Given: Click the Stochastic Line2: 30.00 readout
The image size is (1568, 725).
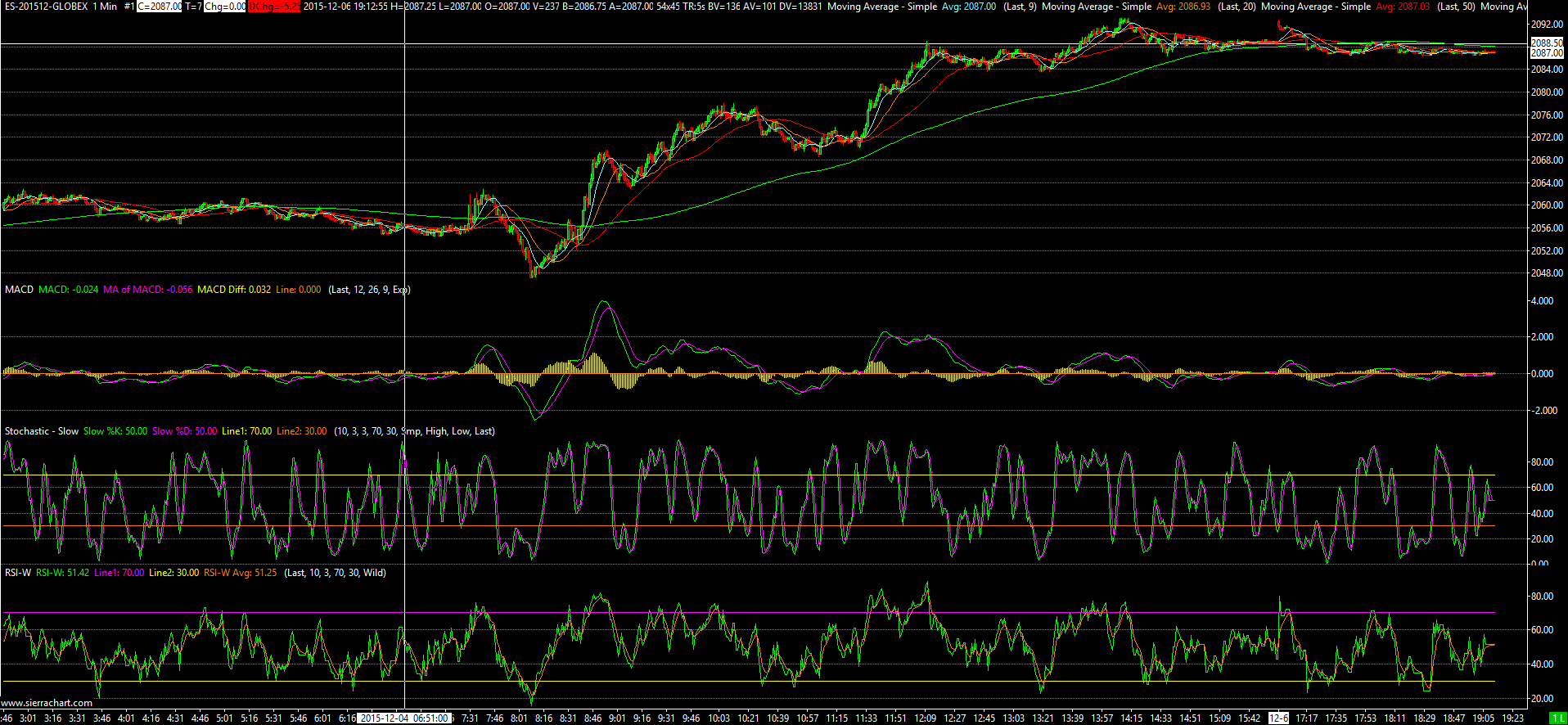Looking at the screenshot, I should pos(302,431).
